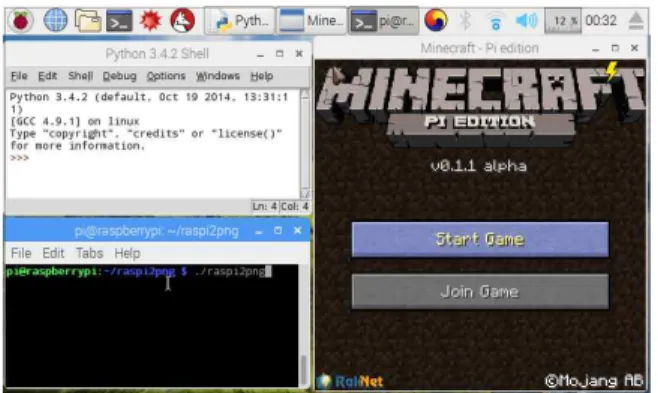Open the file manager folder icon
The image size is (658, 393).
pyautogui.click(x=88, y=21)
